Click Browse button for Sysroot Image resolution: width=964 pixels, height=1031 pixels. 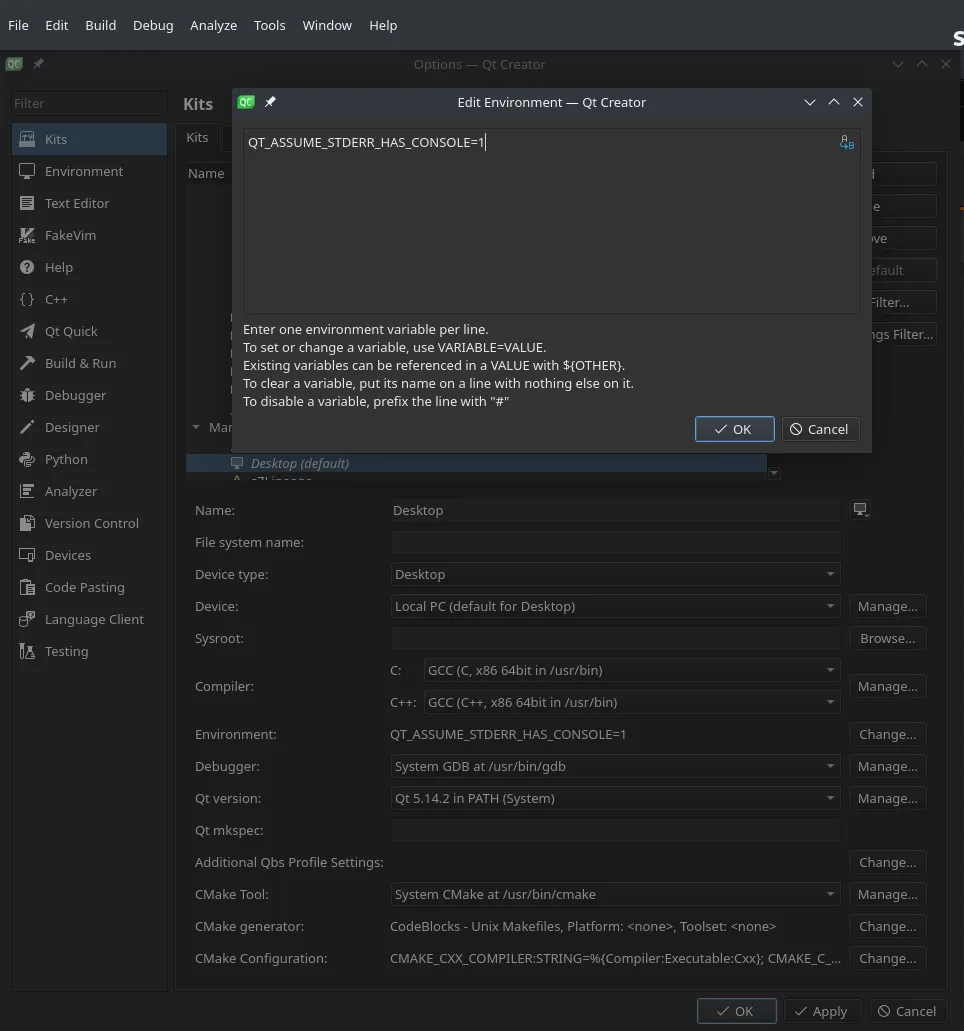tap(888, 638)
